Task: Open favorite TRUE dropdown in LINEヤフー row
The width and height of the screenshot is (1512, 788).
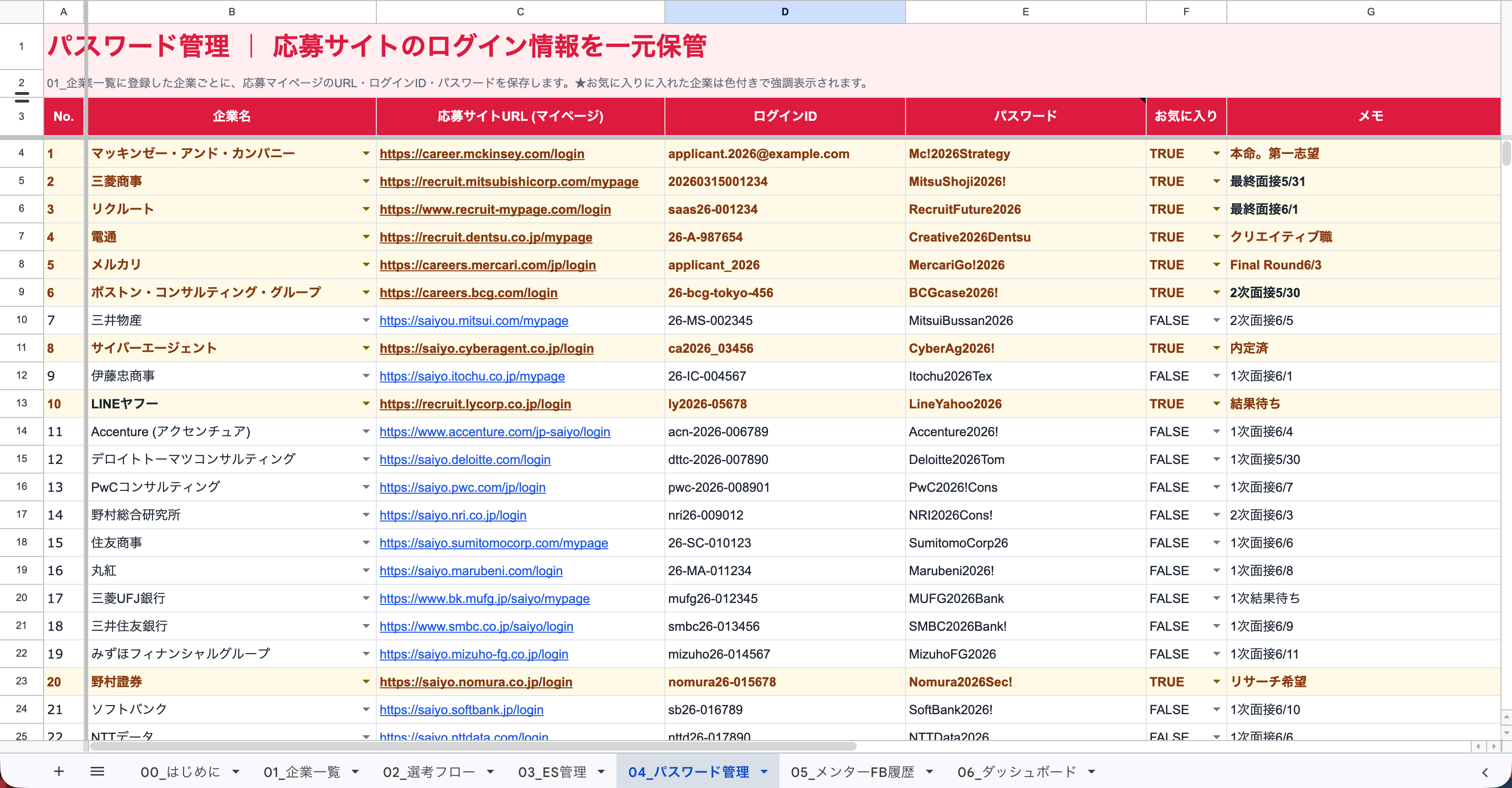Action: (1216, 404)
